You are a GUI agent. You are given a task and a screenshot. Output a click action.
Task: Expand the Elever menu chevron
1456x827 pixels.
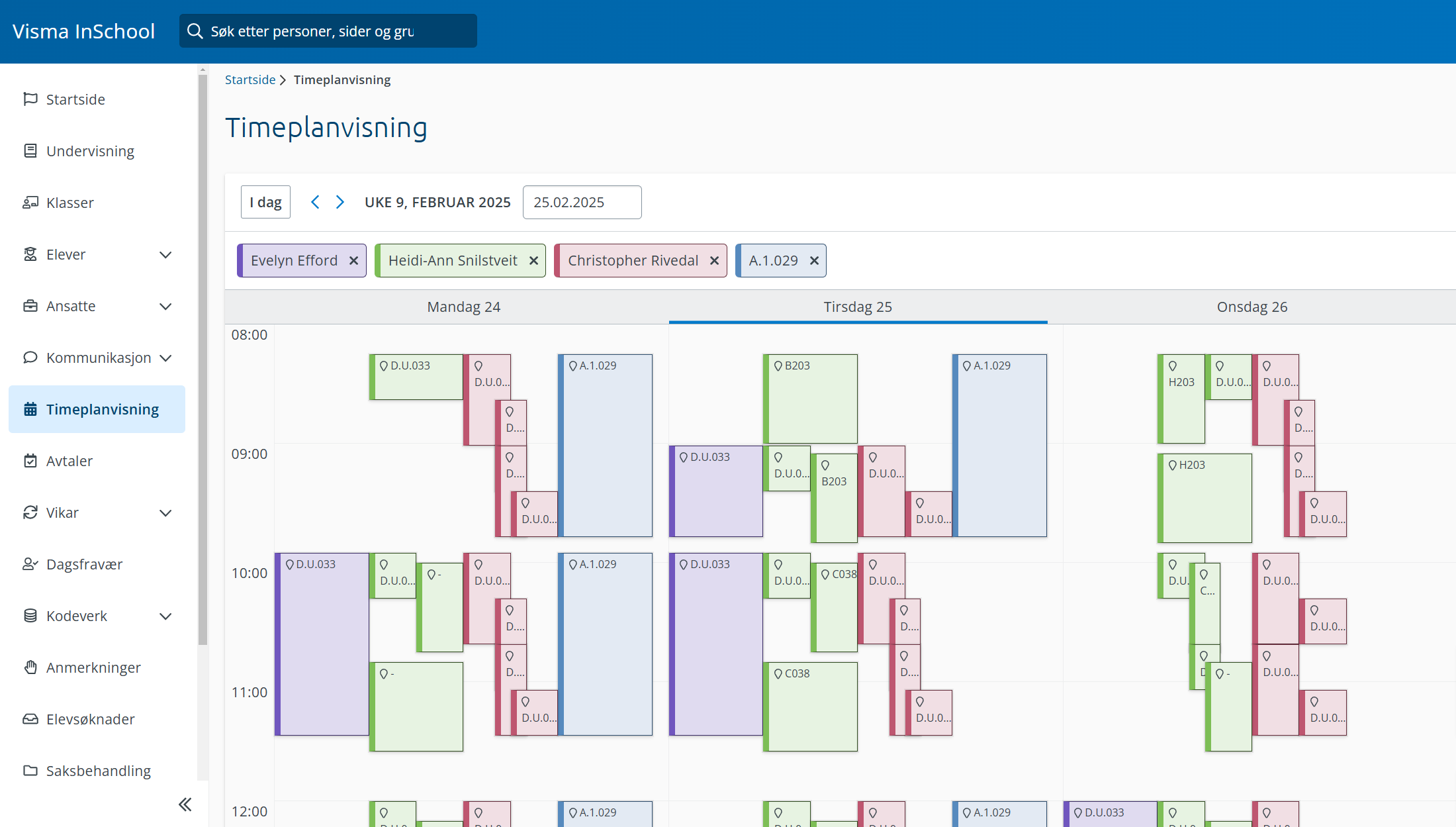click(165, 255)
